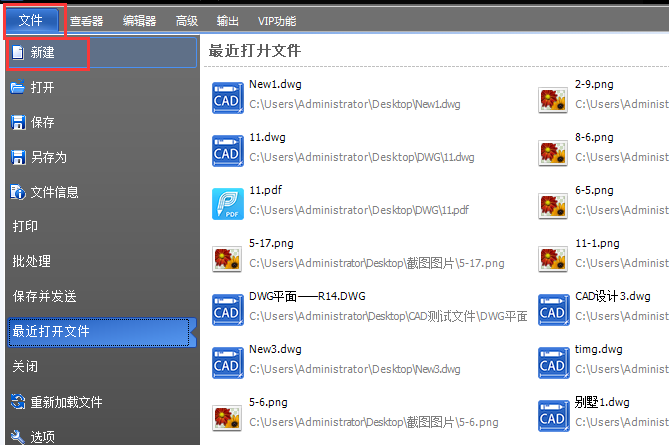Image resolution: width=669 pixels, height=445 pixels.
Task: Click the 保存 floppy disk icon
Action: click(18, 122)
